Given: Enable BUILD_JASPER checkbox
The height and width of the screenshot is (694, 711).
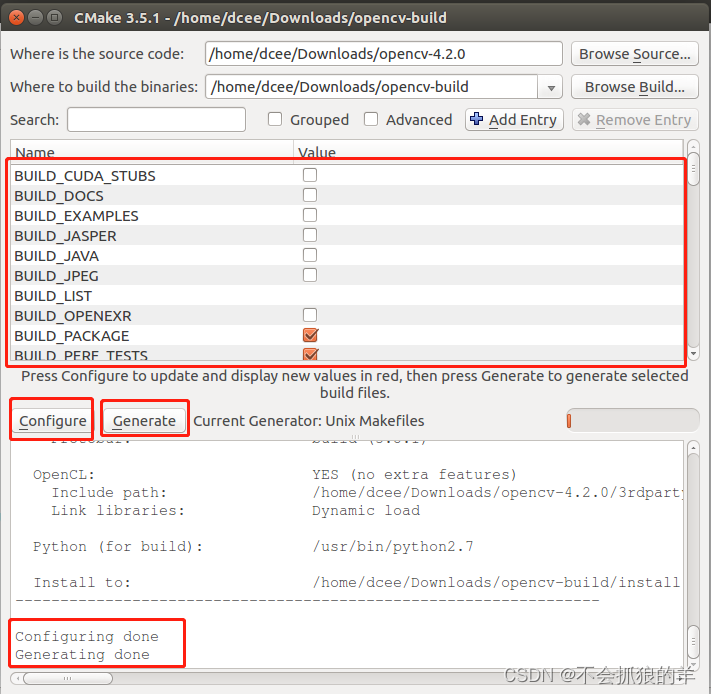Looking at the screenshot, I should click(x=310, y=235).
